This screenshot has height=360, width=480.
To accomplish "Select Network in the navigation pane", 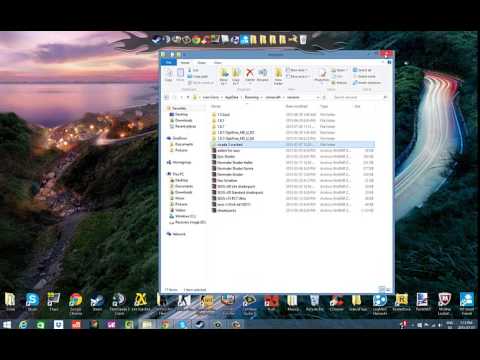I will [x=176, y=234].
